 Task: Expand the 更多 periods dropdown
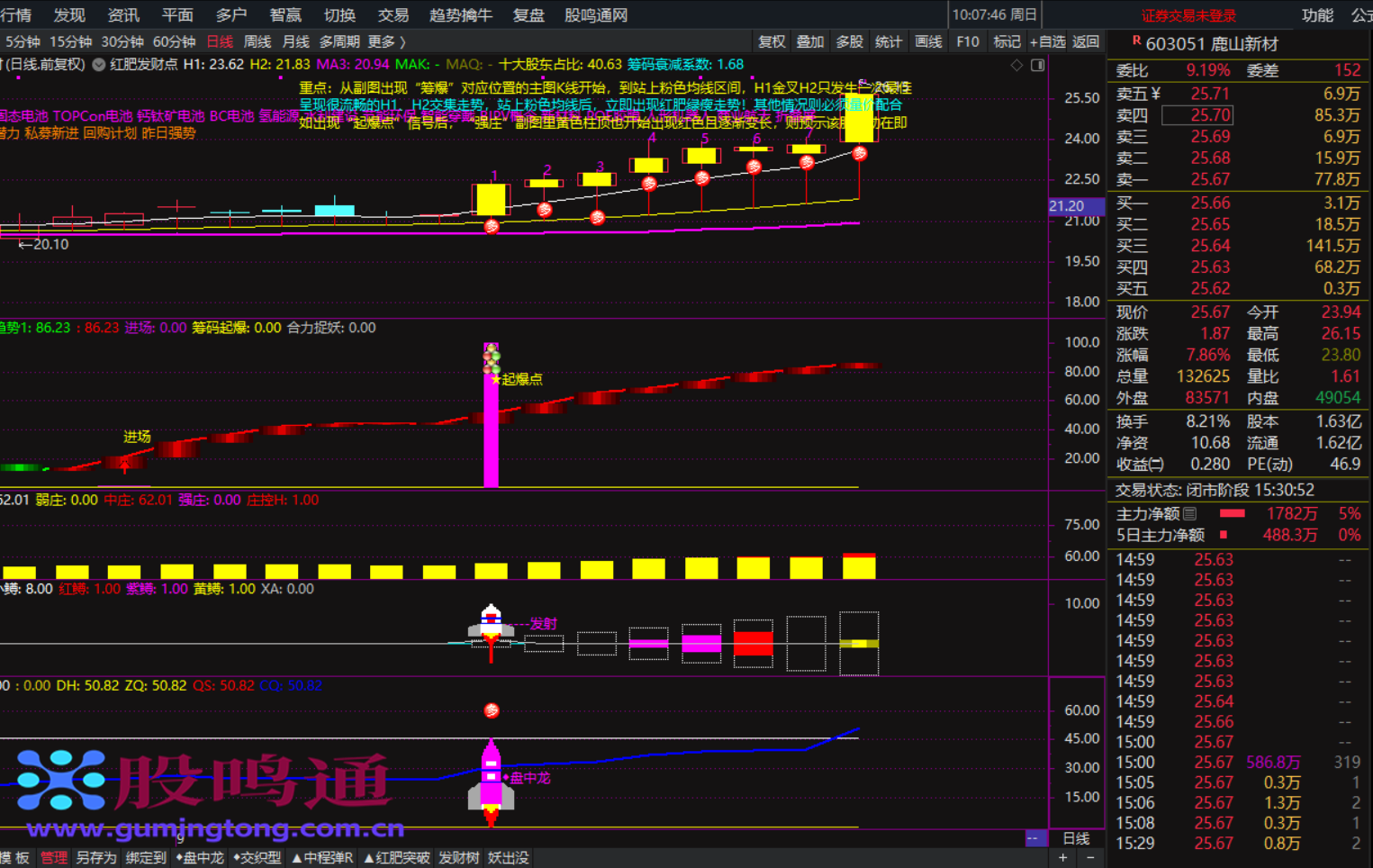pos(387,41)
